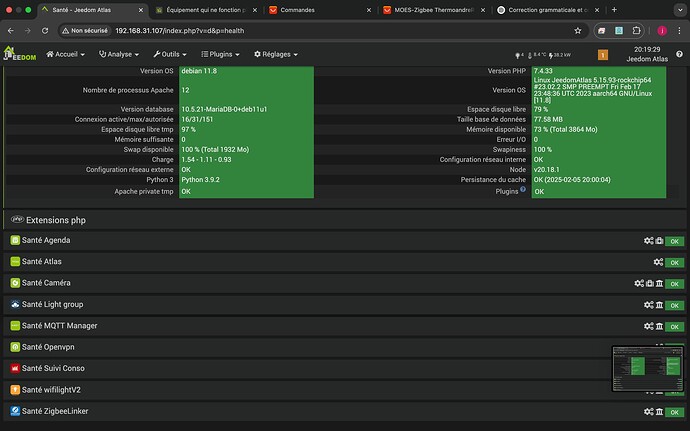The width and height of the screenshot is (690, 431).
Task: Click the OK status on Santé Caméra row
Action: point(674,284)
